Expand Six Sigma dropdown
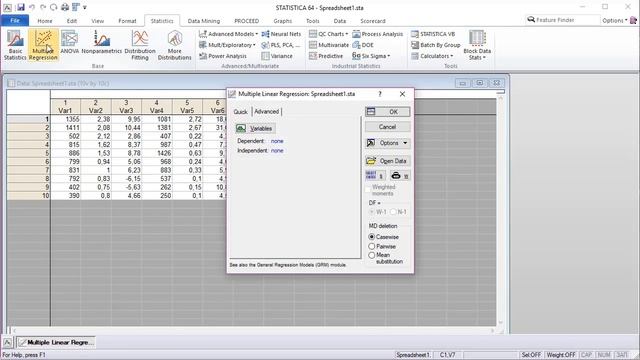Screen dimensions: 640x360 pos(371,56)
